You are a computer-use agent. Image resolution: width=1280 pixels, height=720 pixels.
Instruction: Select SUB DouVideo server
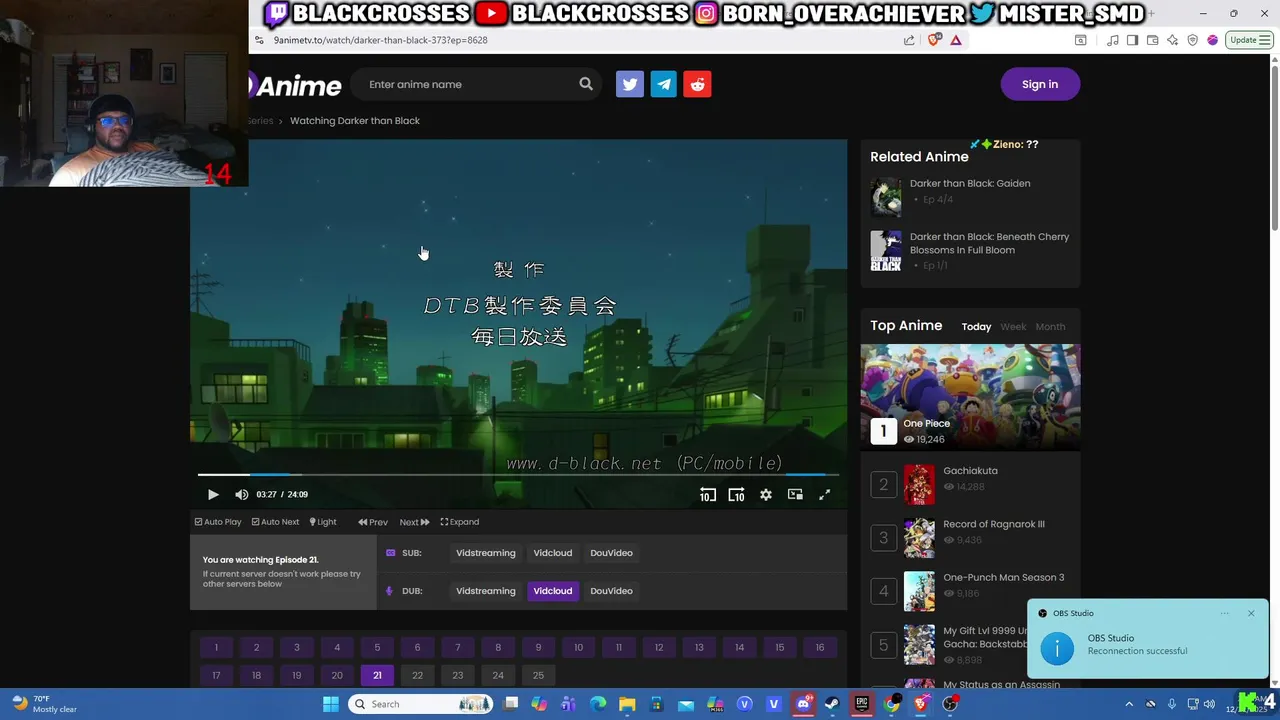point(611,553)
